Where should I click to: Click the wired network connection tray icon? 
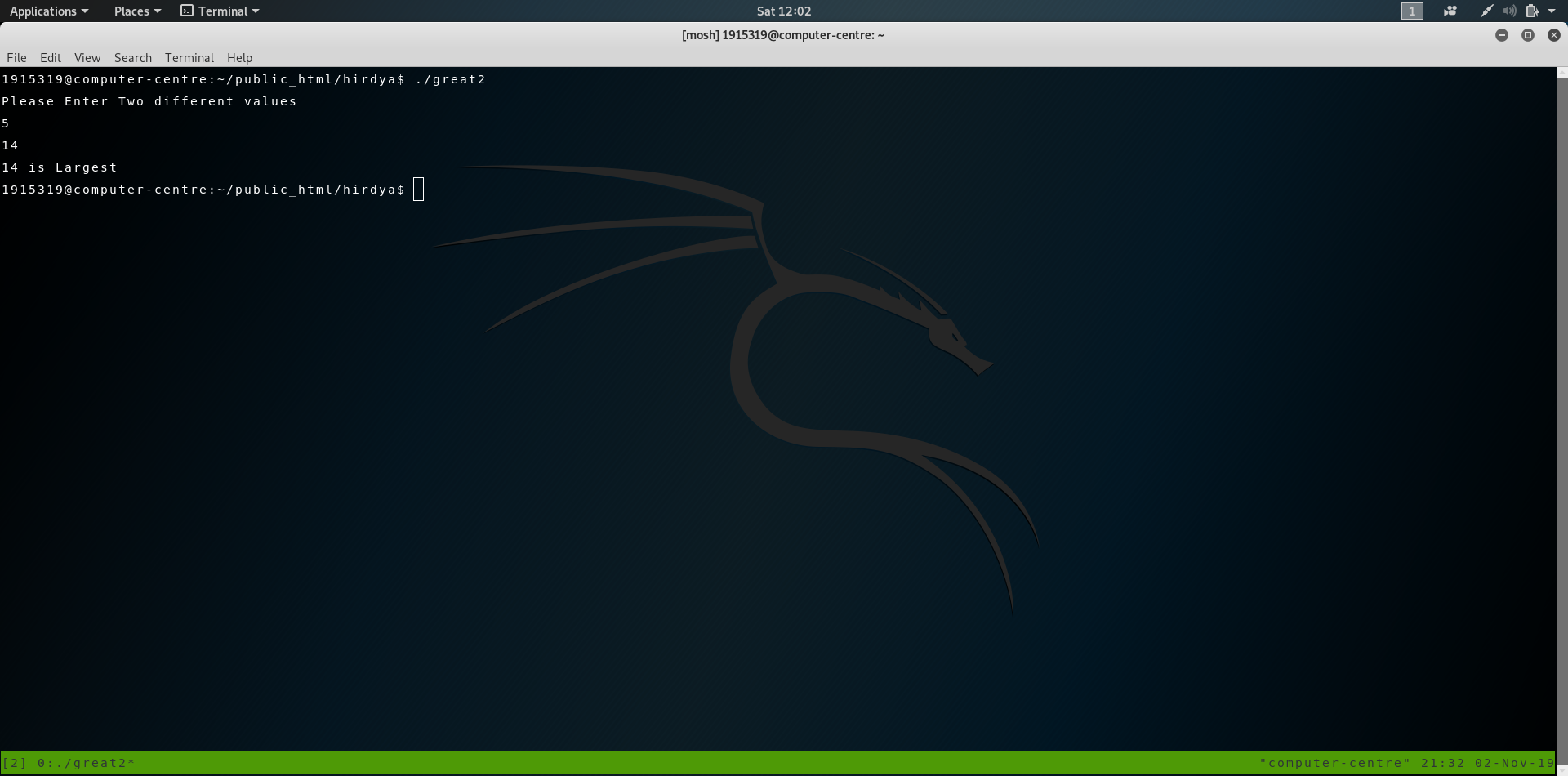click(x=1487, y=11)
